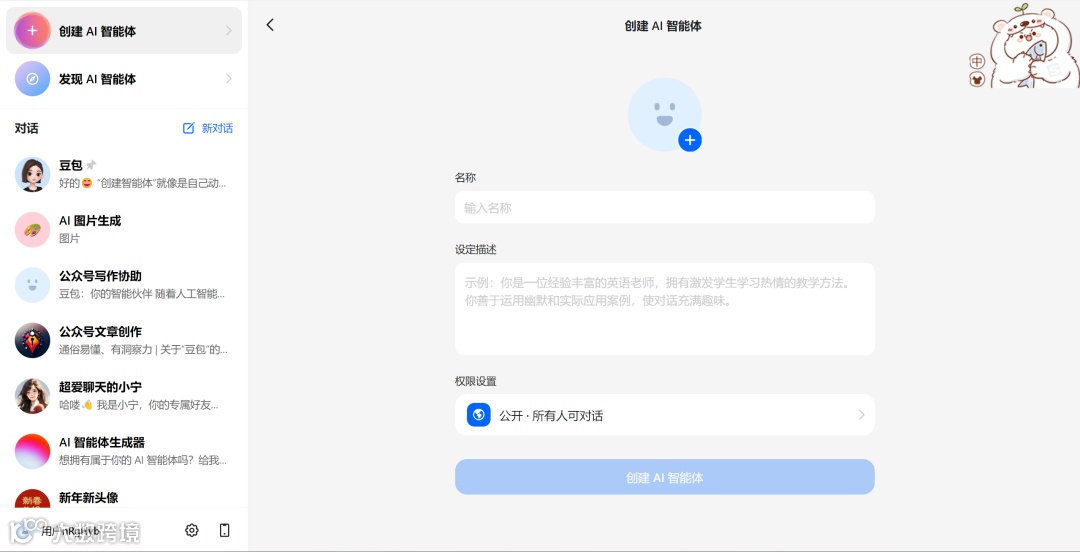Click the 公众号写作协助 smiley avatar
Image resolution: width=1080 pixels, height=552 pixels.
tap(32, 285)
